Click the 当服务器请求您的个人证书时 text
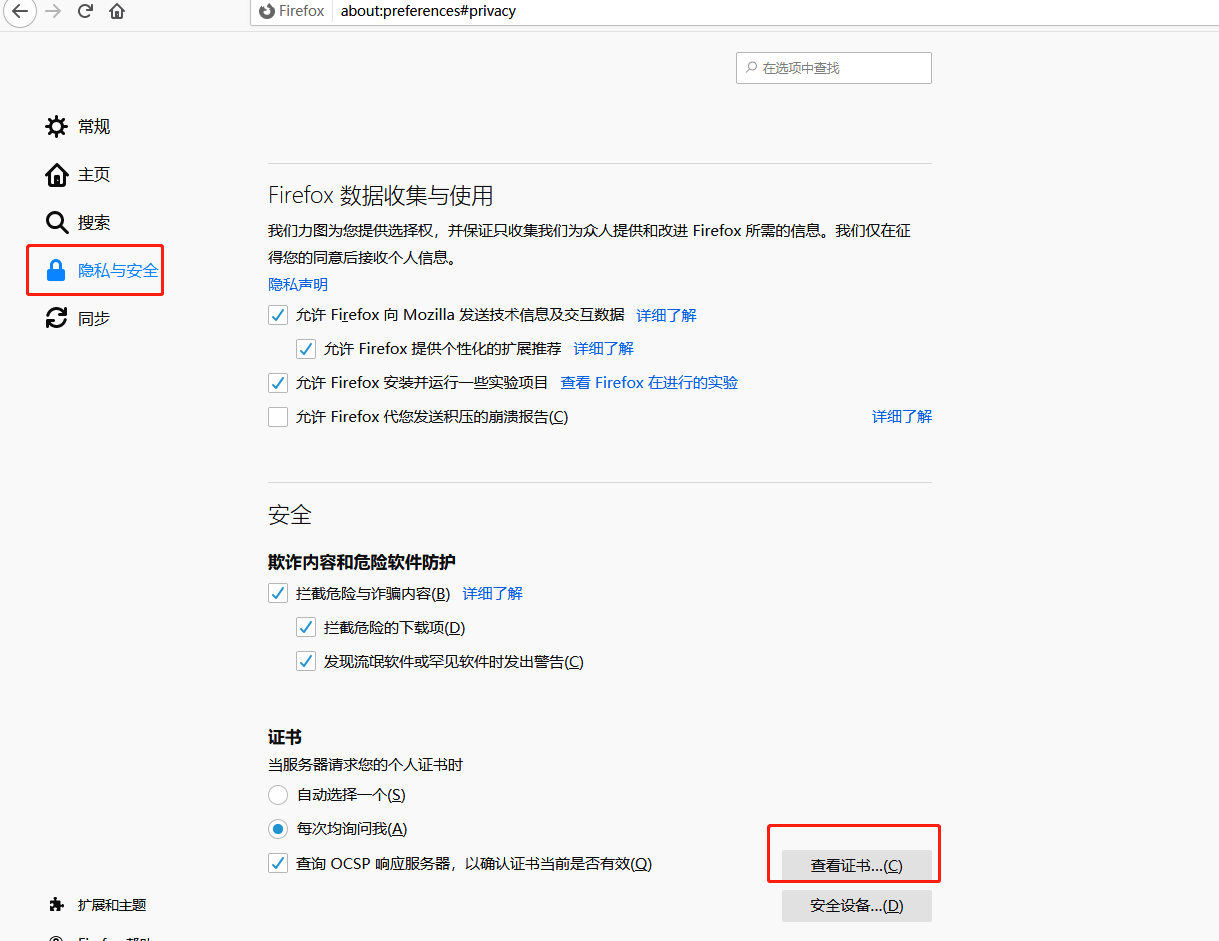1219x941 pixels. coord(366,765)
